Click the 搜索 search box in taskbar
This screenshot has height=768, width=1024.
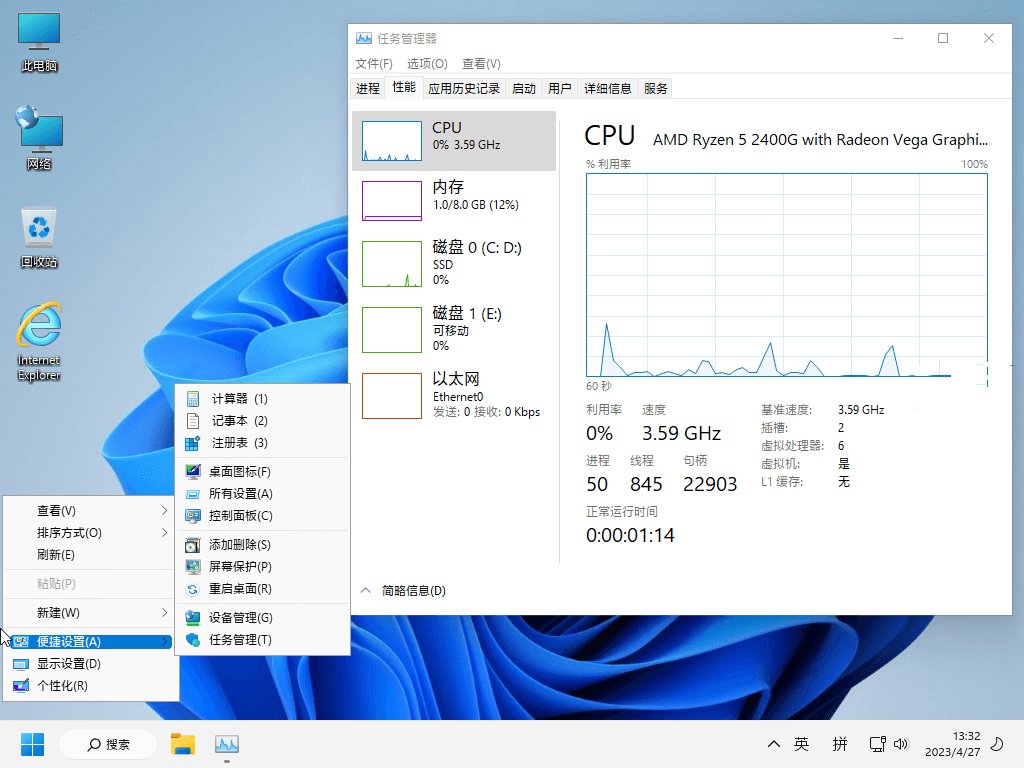(x=109, y=744)
